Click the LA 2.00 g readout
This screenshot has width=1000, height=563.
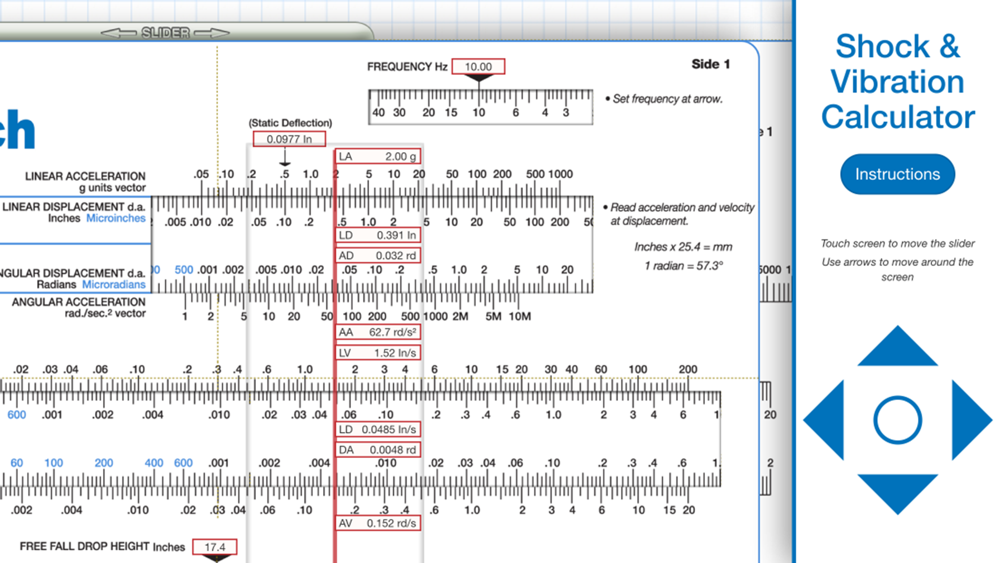pos(378,156)
